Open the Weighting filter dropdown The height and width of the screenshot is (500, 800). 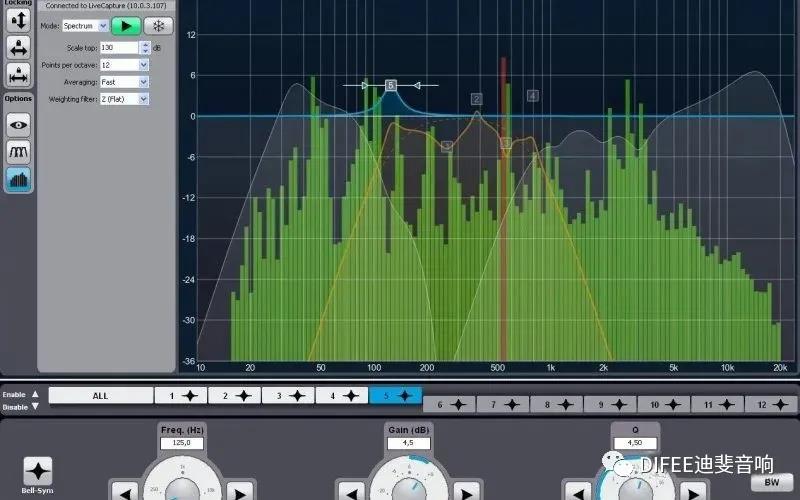pyautogui.click(x=124, y=99)
